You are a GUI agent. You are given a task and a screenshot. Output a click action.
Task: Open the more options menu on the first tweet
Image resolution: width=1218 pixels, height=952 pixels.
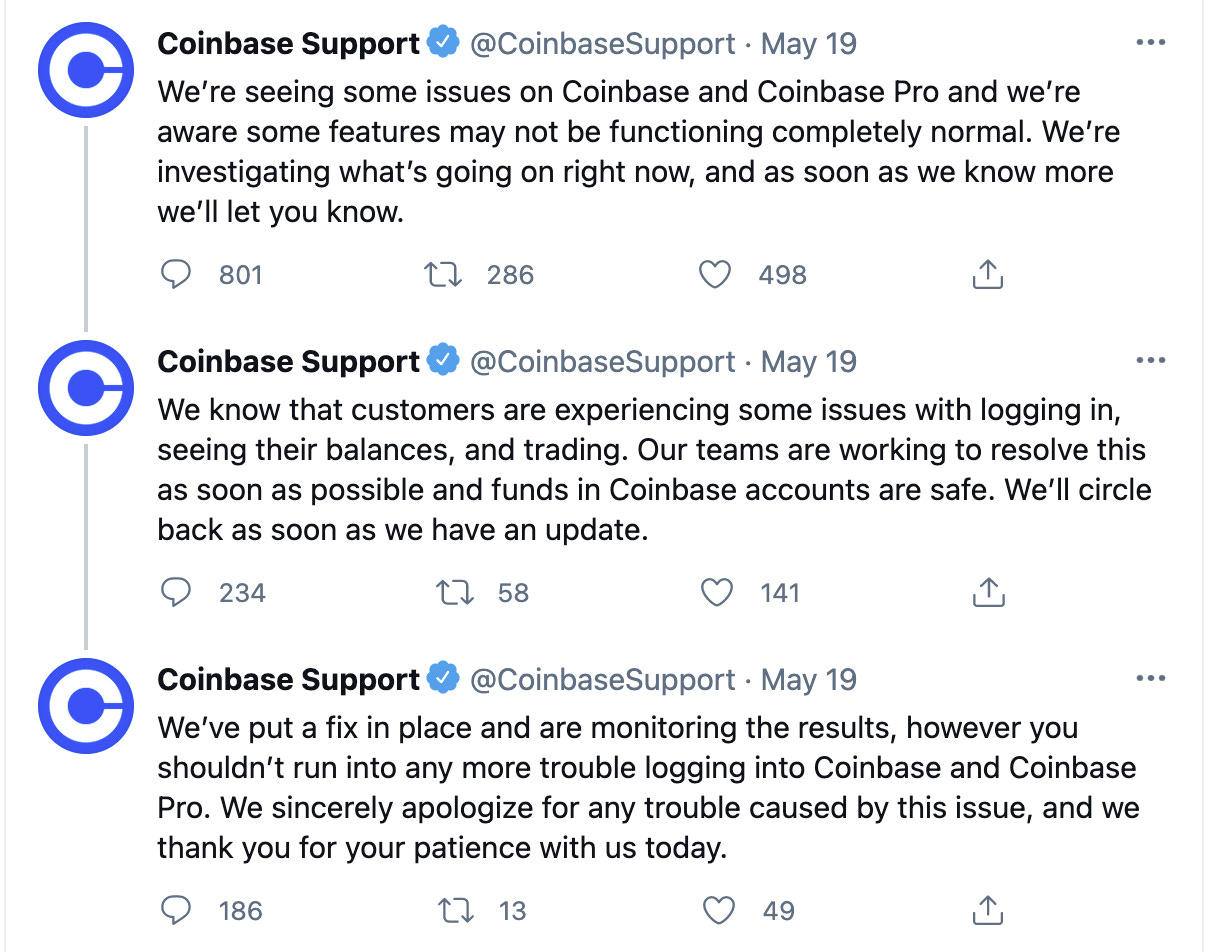tap(1152, 43)
